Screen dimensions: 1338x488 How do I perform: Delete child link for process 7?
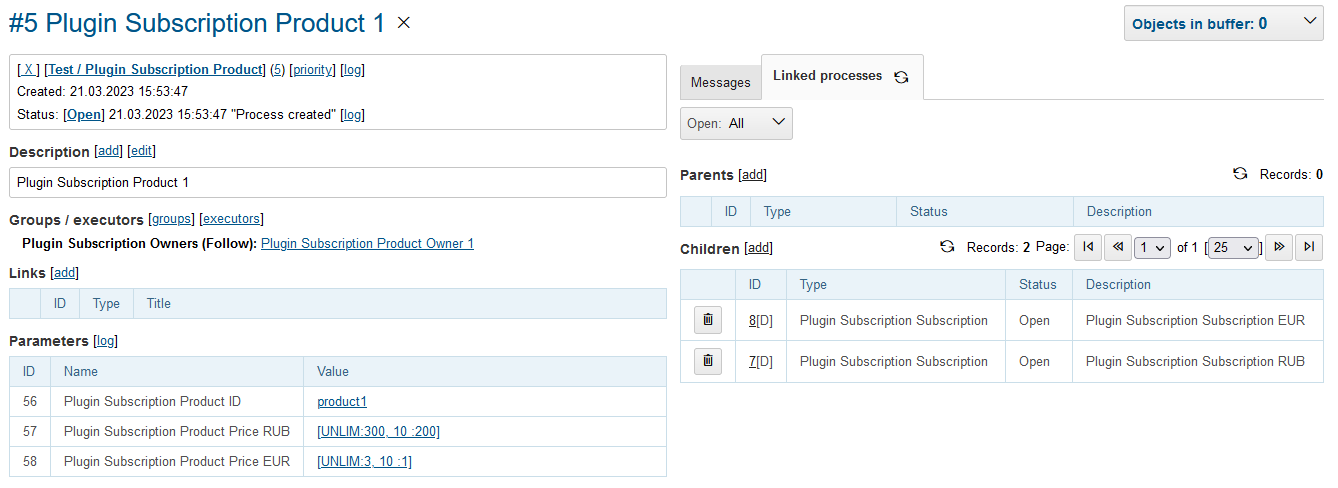[x=708, y=361]
